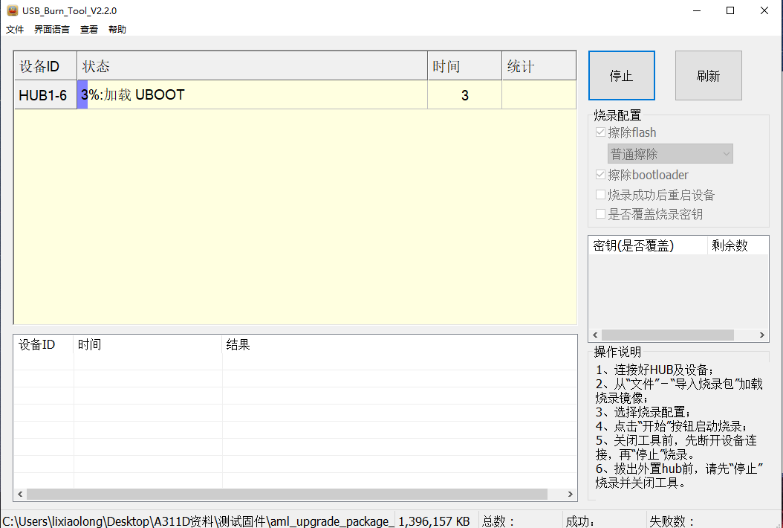Click the 剩余数 column header
Screen dimensions: 783x528
(x=738, y=246)
